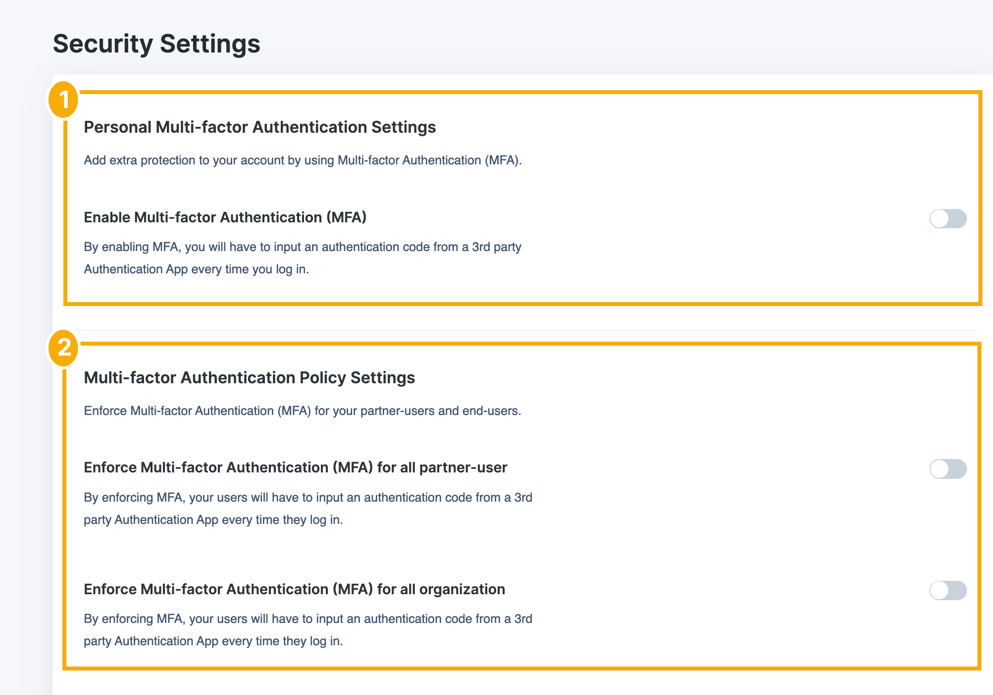Toggle Enforce MFA for all partner-user
The image size is (993, 695).
(947, 469)
